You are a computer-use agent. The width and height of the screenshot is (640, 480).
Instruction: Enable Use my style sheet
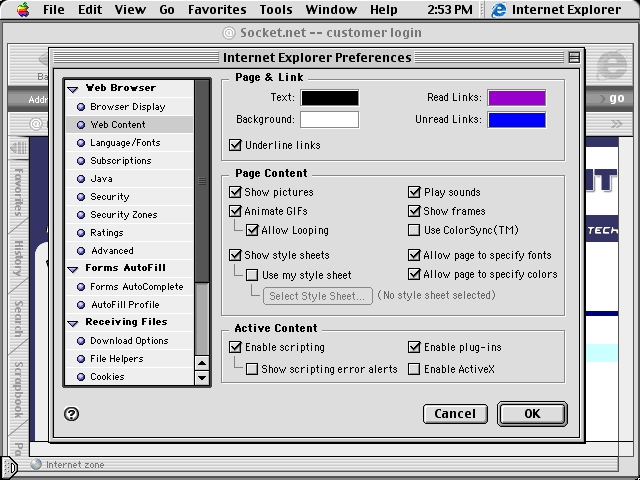tap(252, 275)
